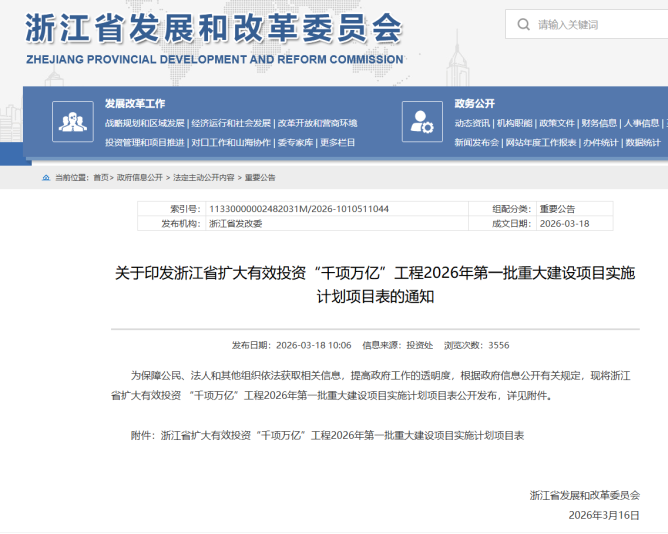The image size is (668, 534).
Task: Click 政府信息公开 breadcrumb link
Action: (139, 177)
